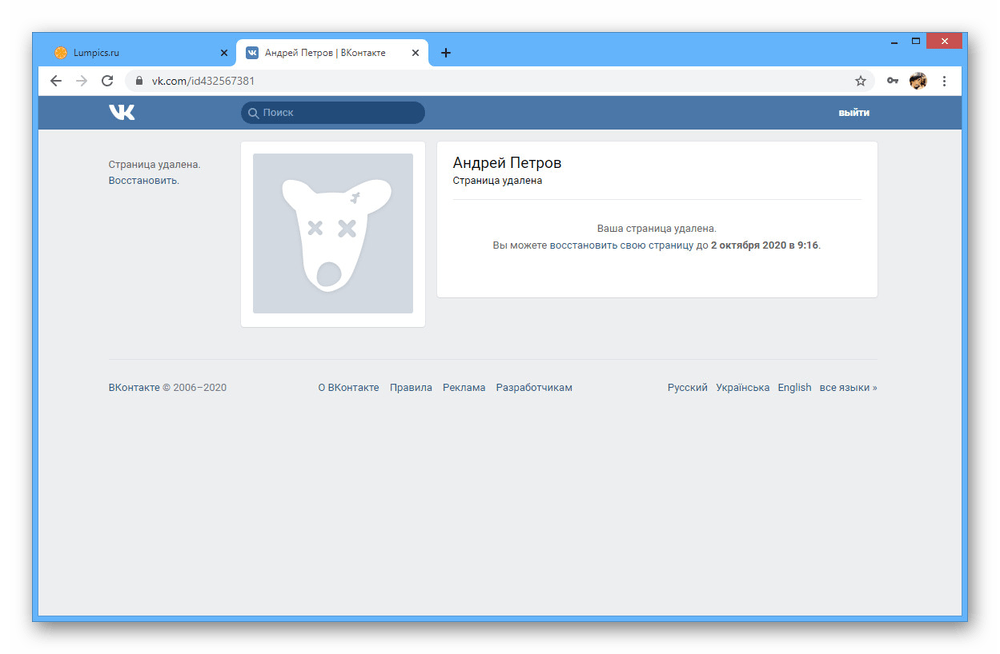Viewport: 1000px width, 654px height.
Task: Minimize the browser window
Action: tap(894, 42)
